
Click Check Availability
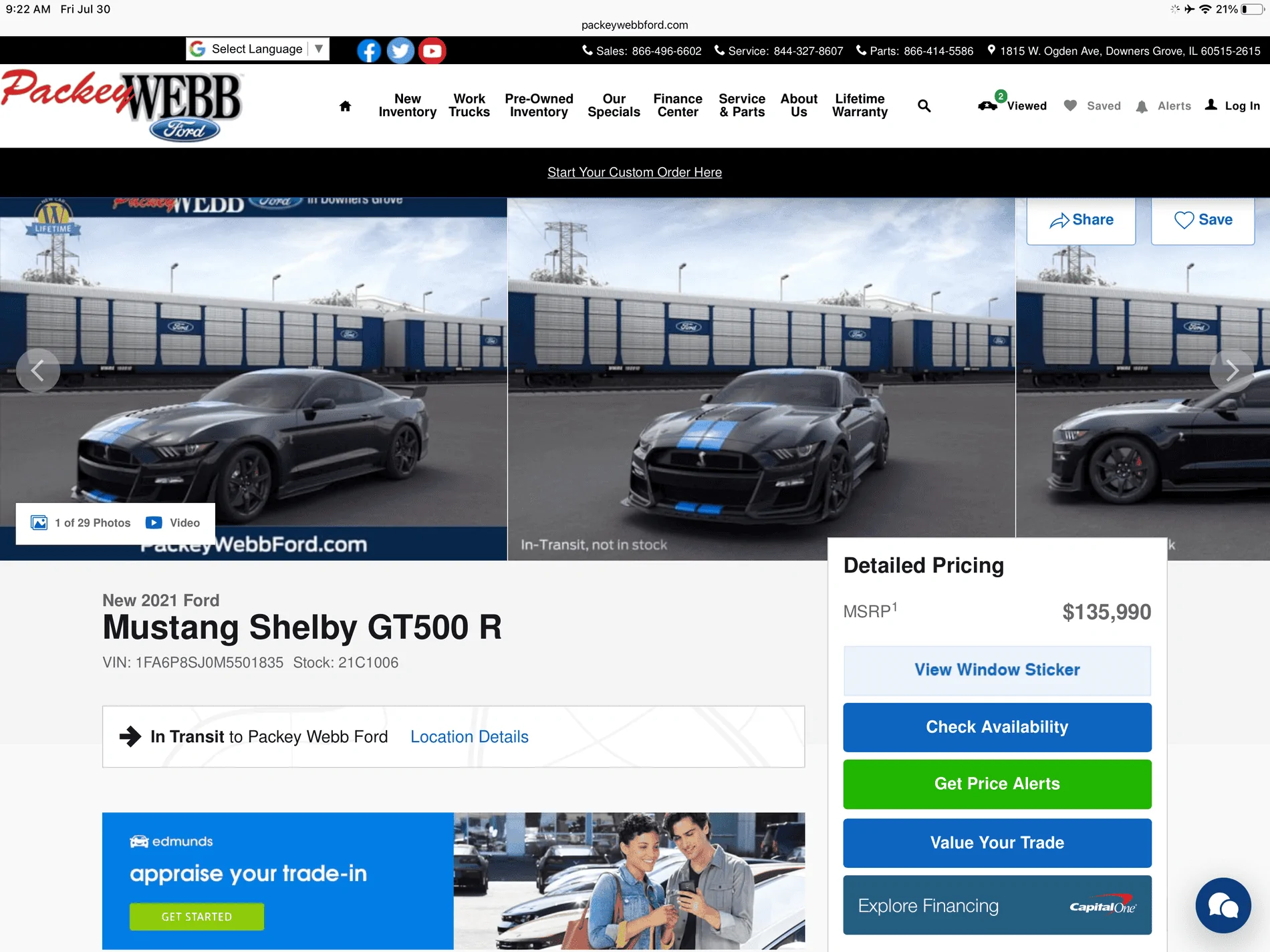pos(997,727)
